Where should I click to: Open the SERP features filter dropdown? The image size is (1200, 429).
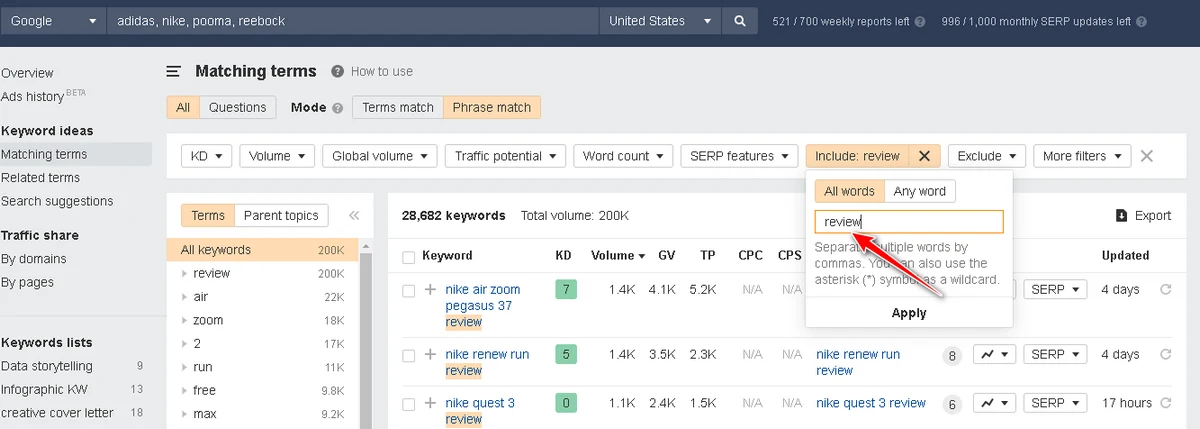[739, 156]
